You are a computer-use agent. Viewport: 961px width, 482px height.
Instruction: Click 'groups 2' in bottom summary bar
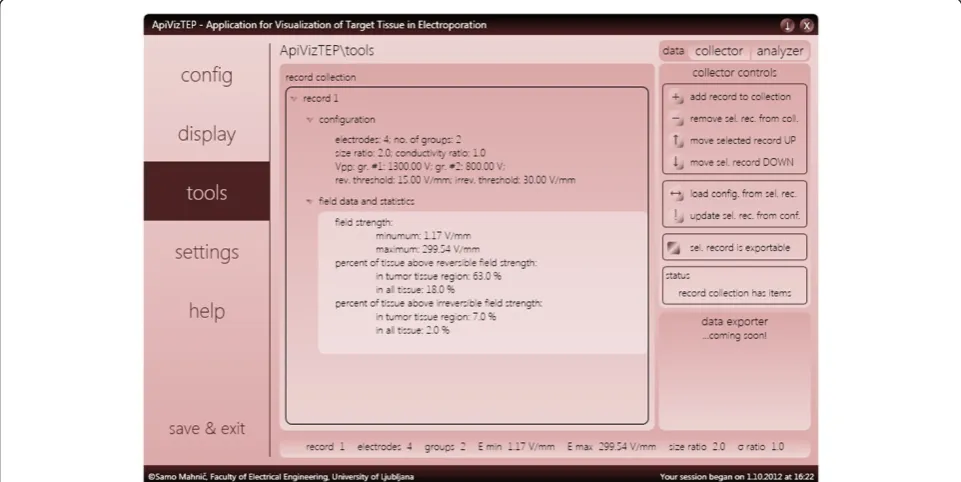[x=445, y=447]
